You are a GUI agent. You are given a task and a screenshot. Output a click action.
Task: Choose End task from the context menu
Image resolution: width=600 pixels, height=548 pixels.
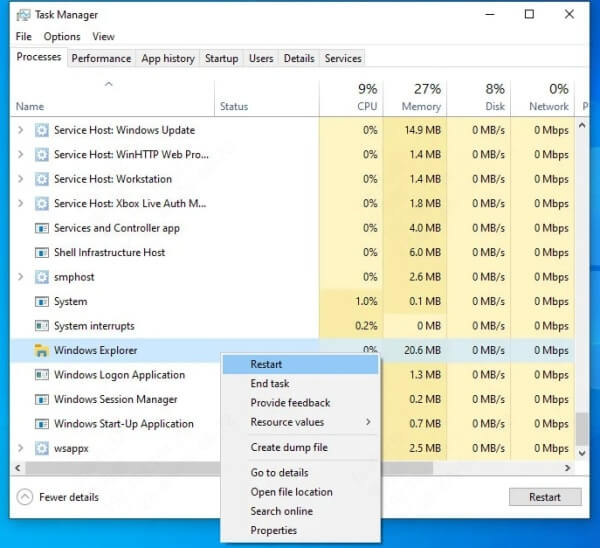click(301, 383)
